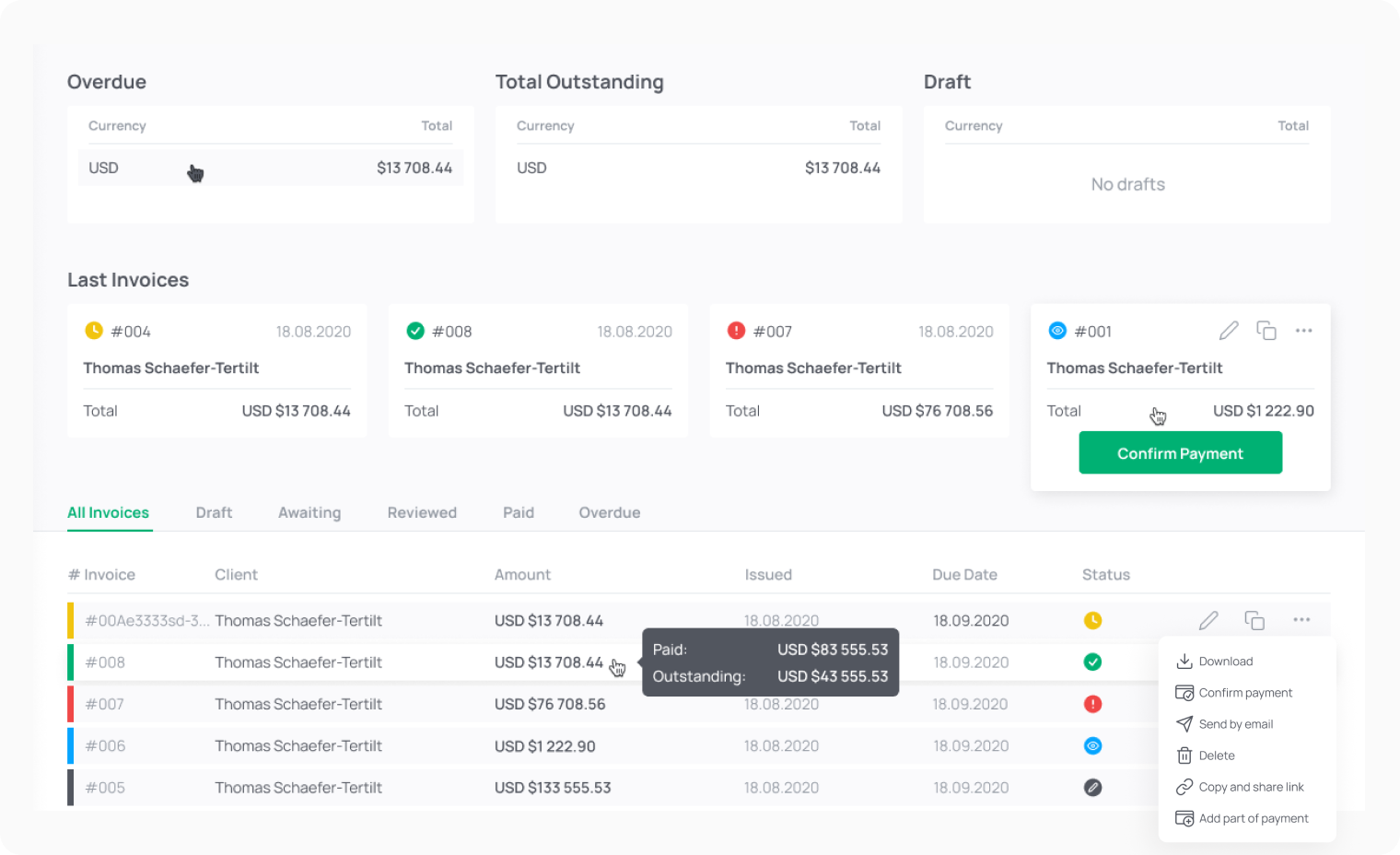Click the edit pencil icon on invoice #00Ae row
The height and width of the screenshot is (855, 1400).
pyautogui.click(x=1208, y=619)
